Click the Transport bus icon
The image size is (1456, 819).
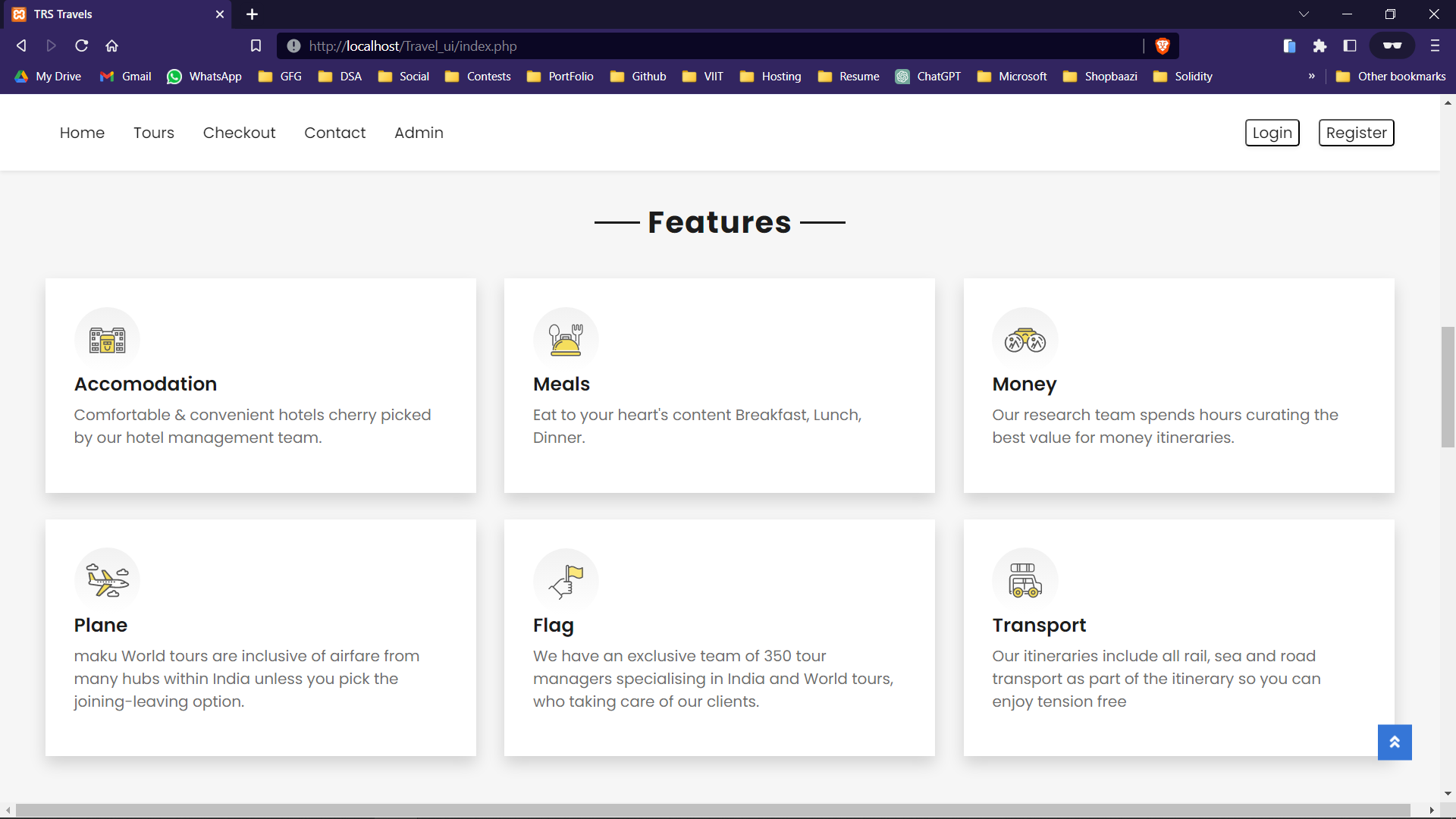[1025, 581]
